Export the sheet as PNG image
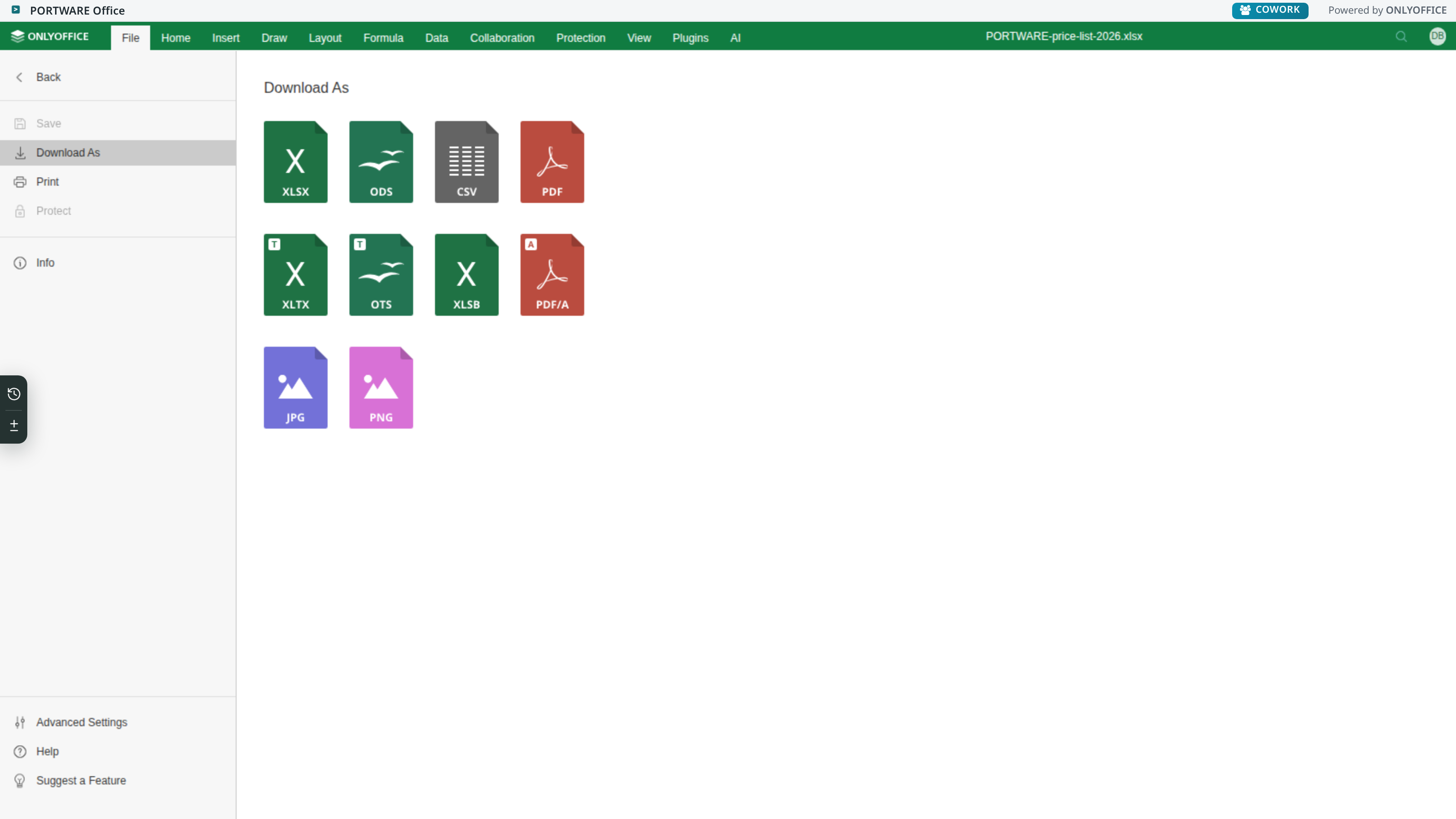1456x819 pixels. [x=381, y=388]
